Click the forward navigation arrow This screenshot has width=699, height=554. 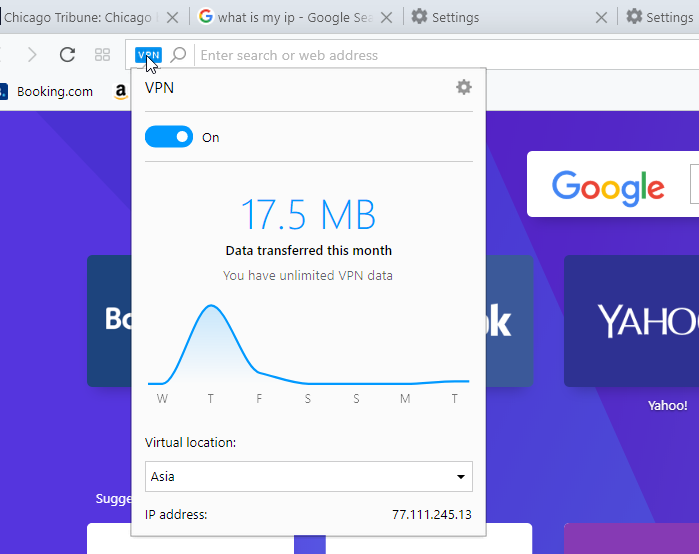pos(32,55)
